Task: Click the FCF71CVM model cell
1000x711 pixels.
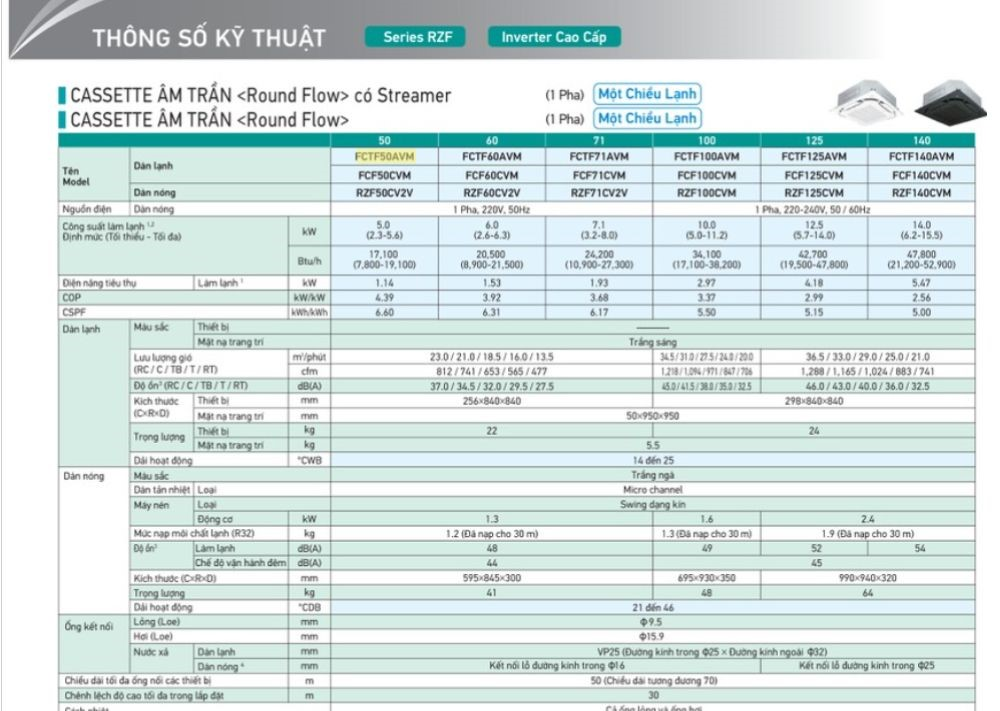Action: [x=598, y=175]
